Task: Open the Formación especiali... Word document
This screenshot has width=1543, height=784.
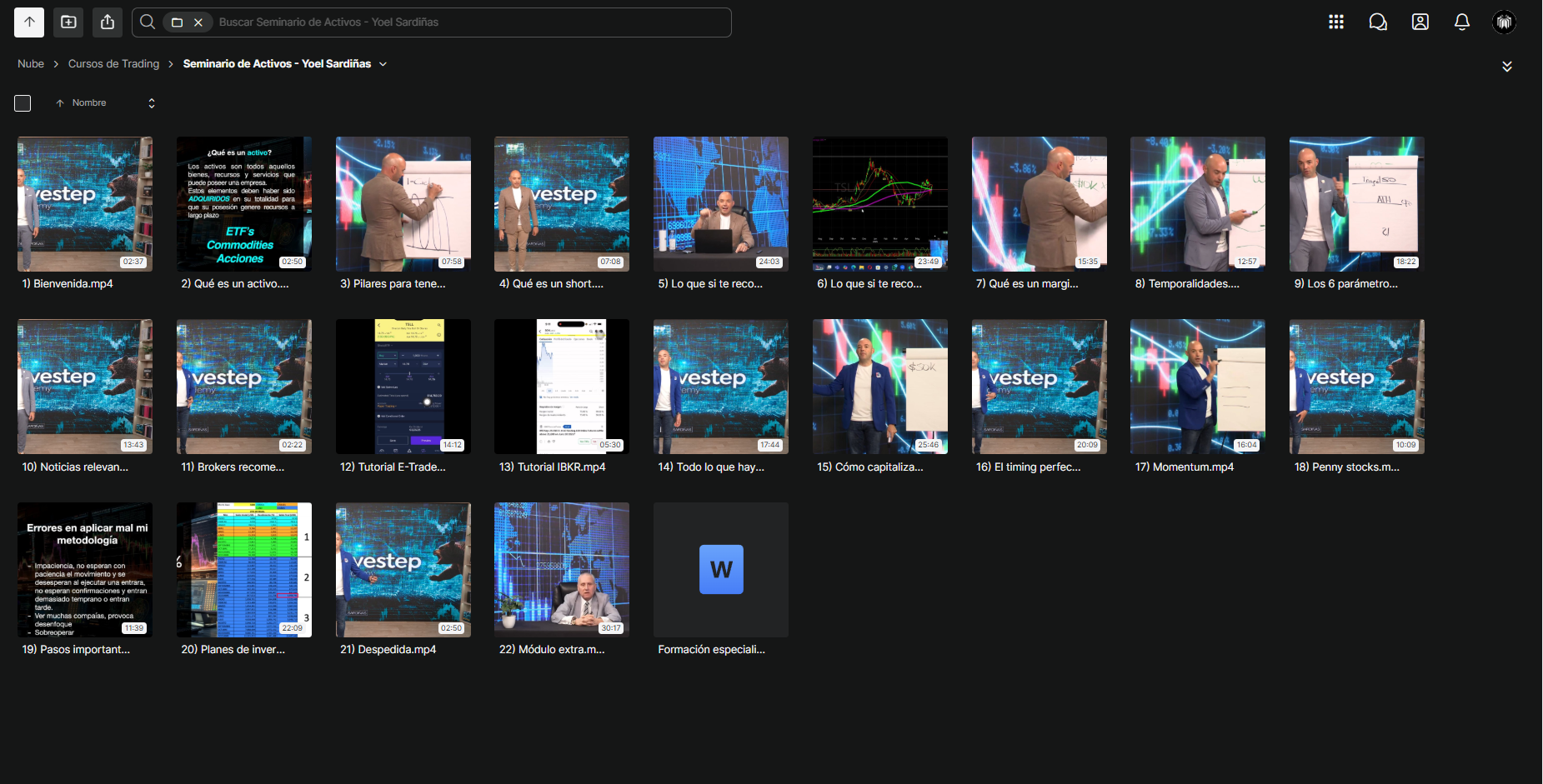Action: point(721,570)
